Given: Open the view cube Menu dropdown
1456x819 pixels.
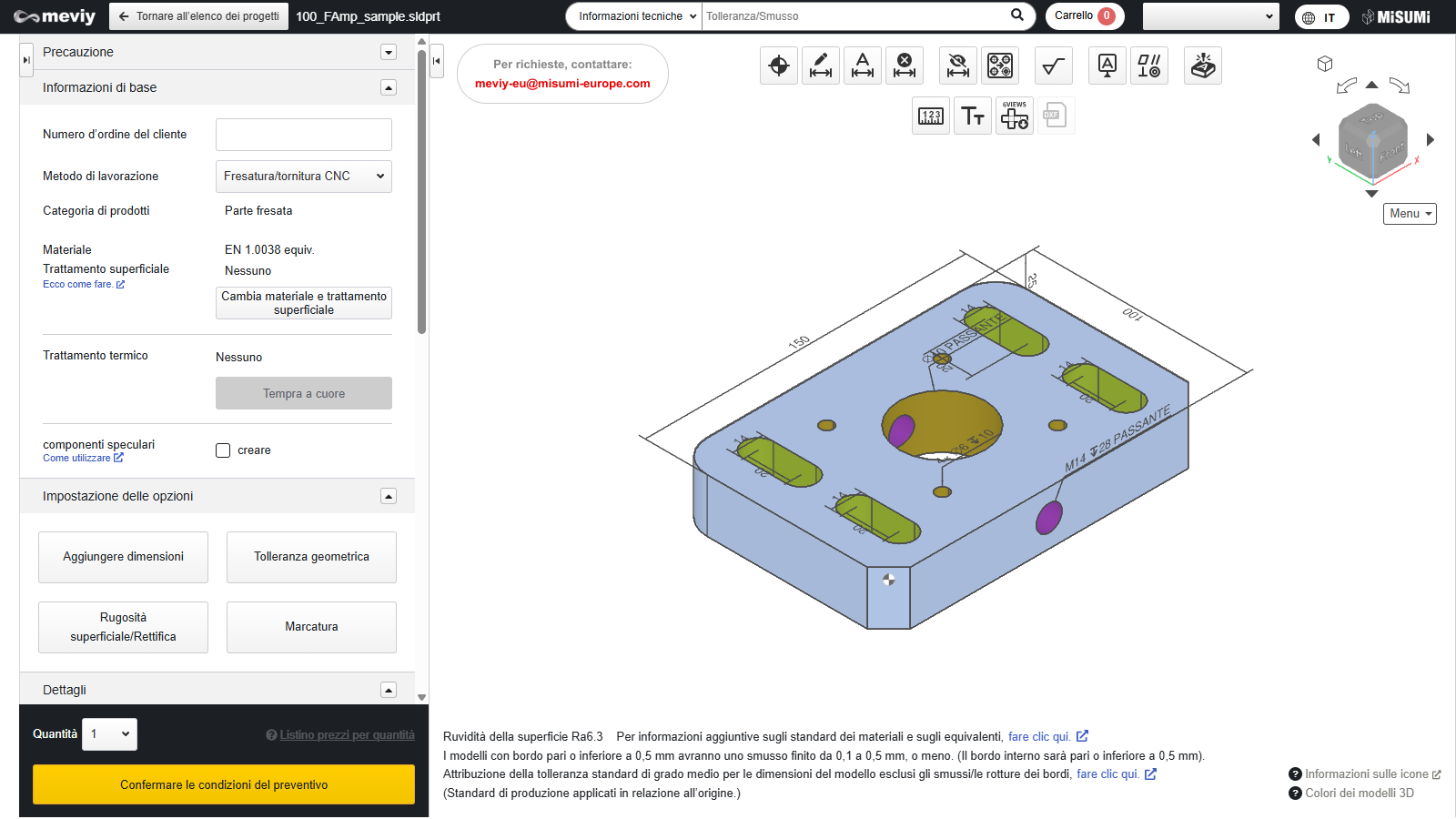Looking at the screenshot, I should coord(1410,214).
